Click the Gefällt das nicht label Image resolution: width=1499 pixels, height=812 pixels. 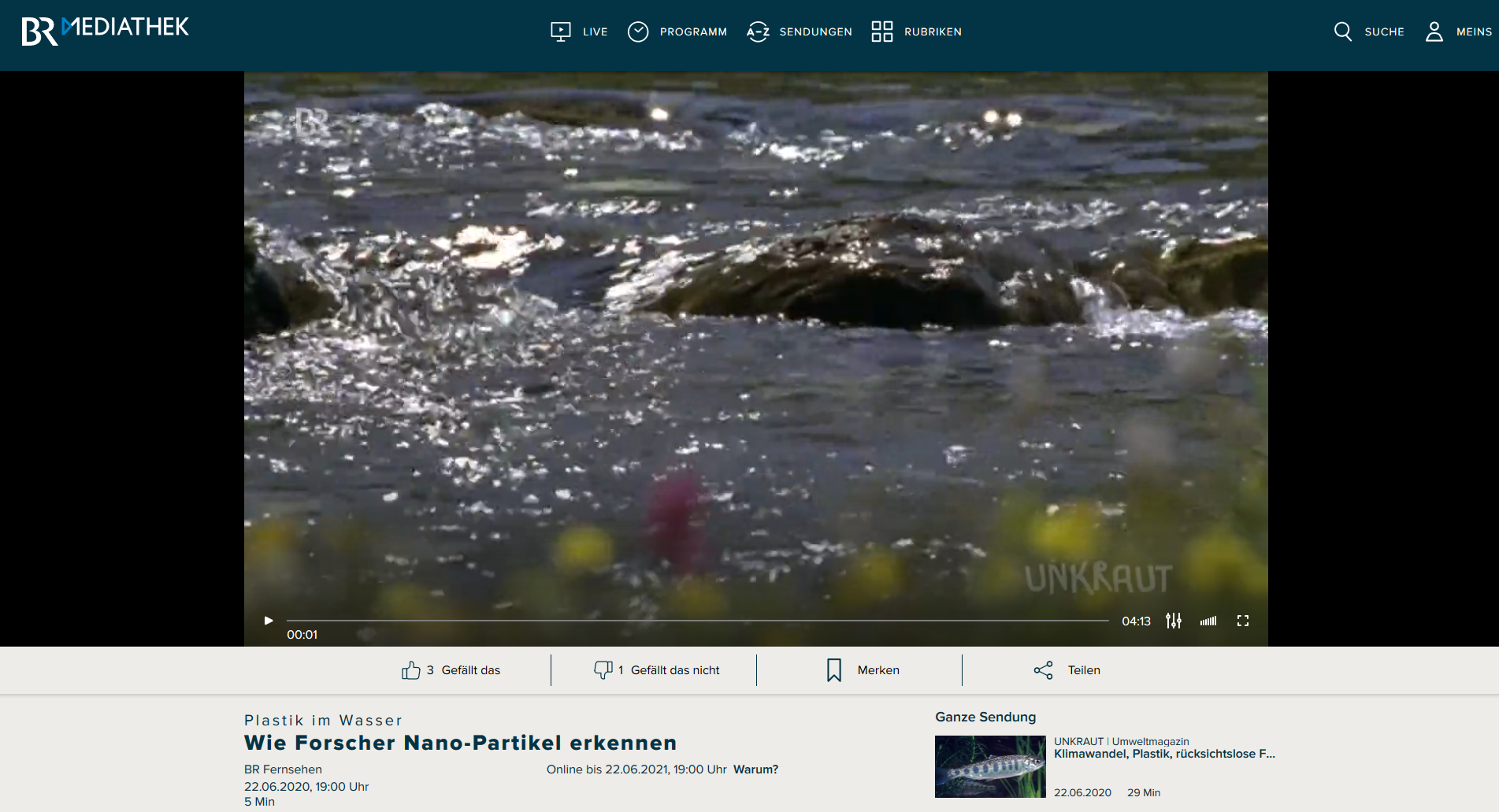pos(675,670)
